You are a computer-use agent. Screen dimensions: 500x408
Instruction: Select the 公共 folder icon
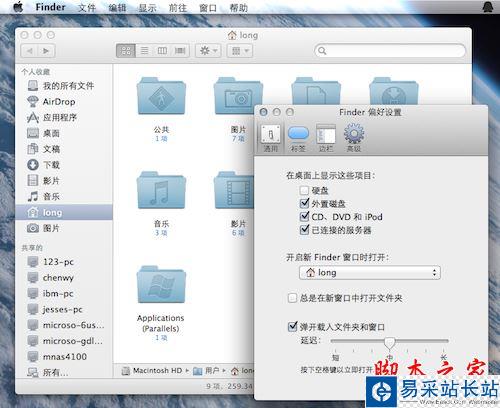click(x=161, y=97)
